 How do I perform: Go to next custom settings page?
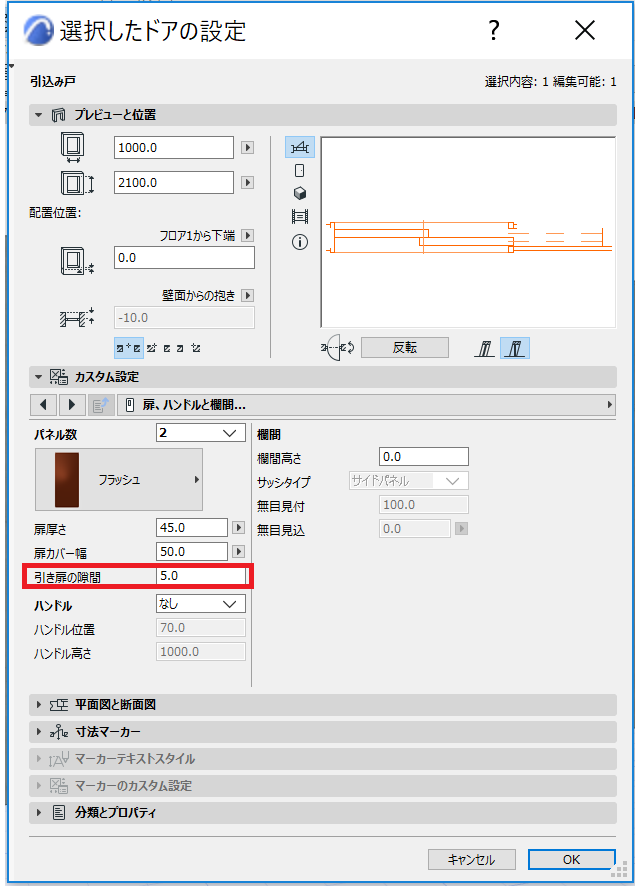click(72, 405)
